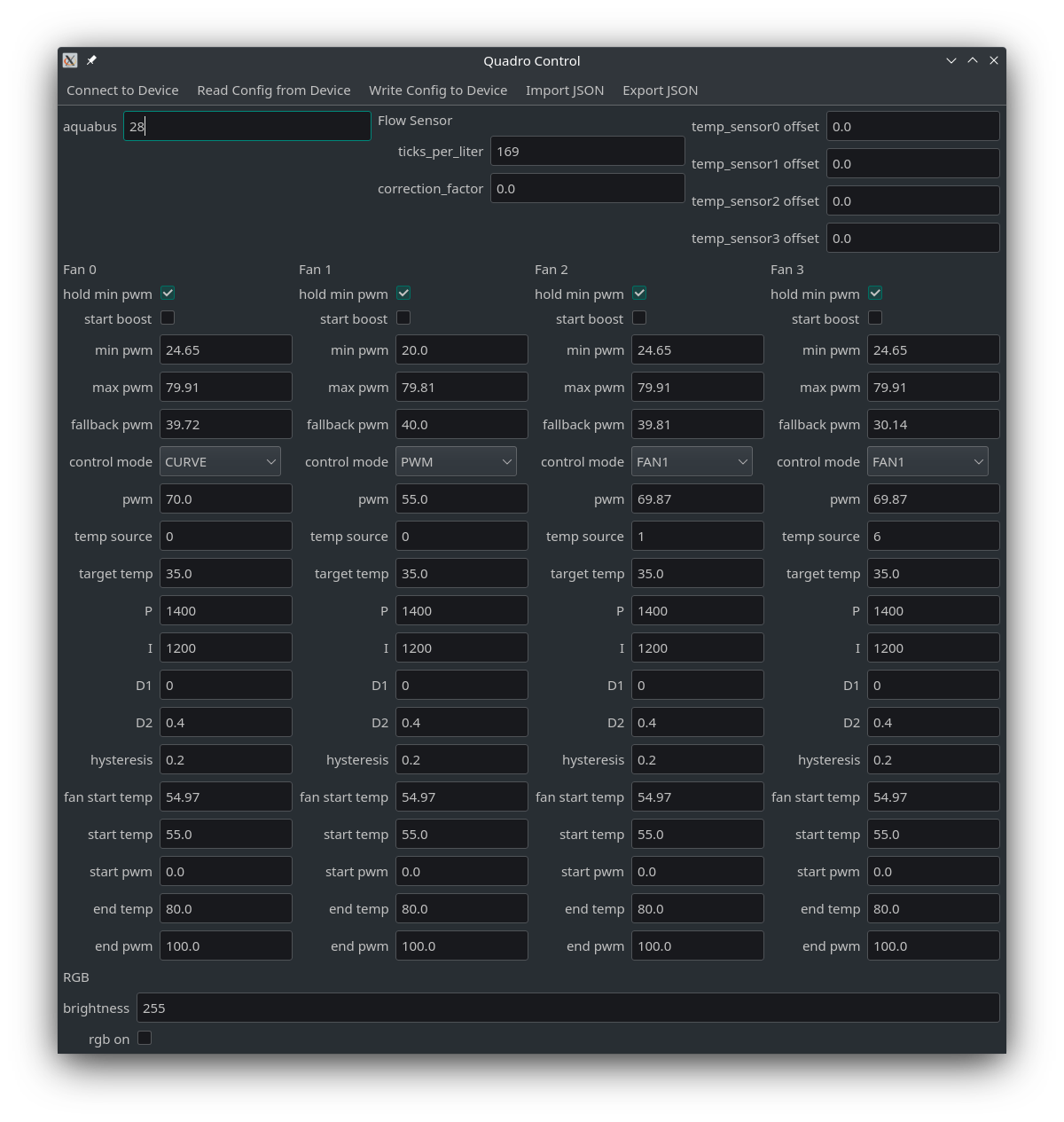Click the ticks_per_liter field showing 169
This screenshot has width=1064, height=1122.
tap(588, 151)
